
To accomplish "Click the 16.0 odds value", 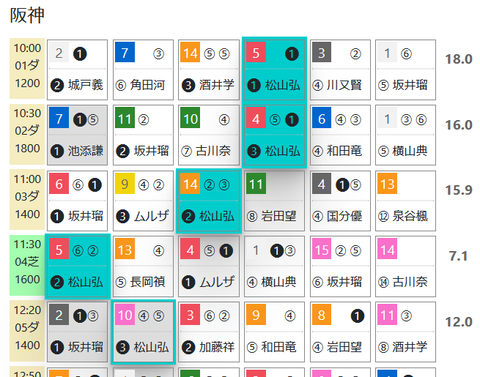I will [x=459, y=125].
